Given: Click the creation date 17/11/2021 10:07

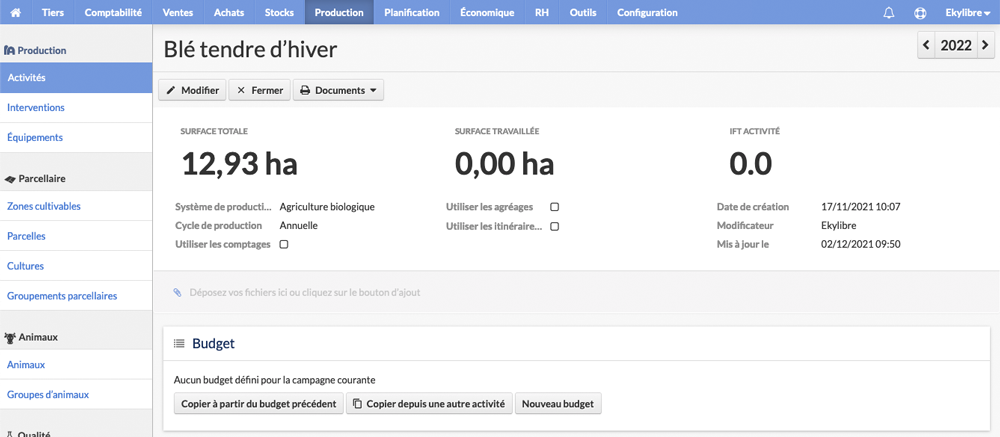Looking at the screenshot, I should click(860, 207).
